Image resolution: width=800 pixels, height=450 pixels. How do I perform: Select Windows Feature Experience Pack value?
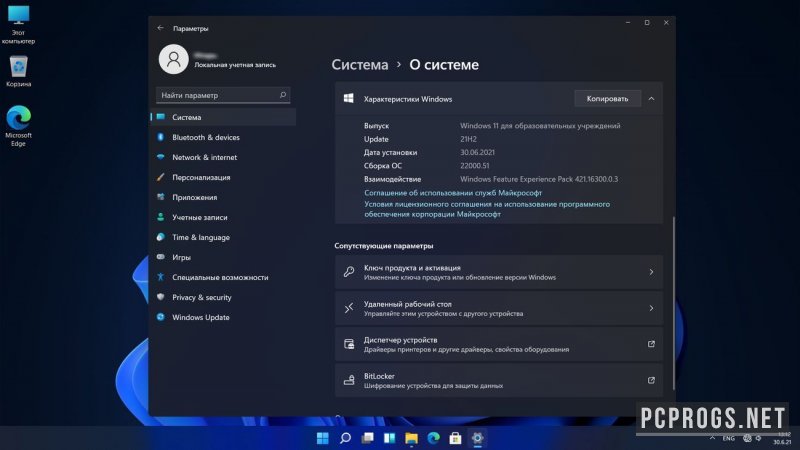(539, 179)
